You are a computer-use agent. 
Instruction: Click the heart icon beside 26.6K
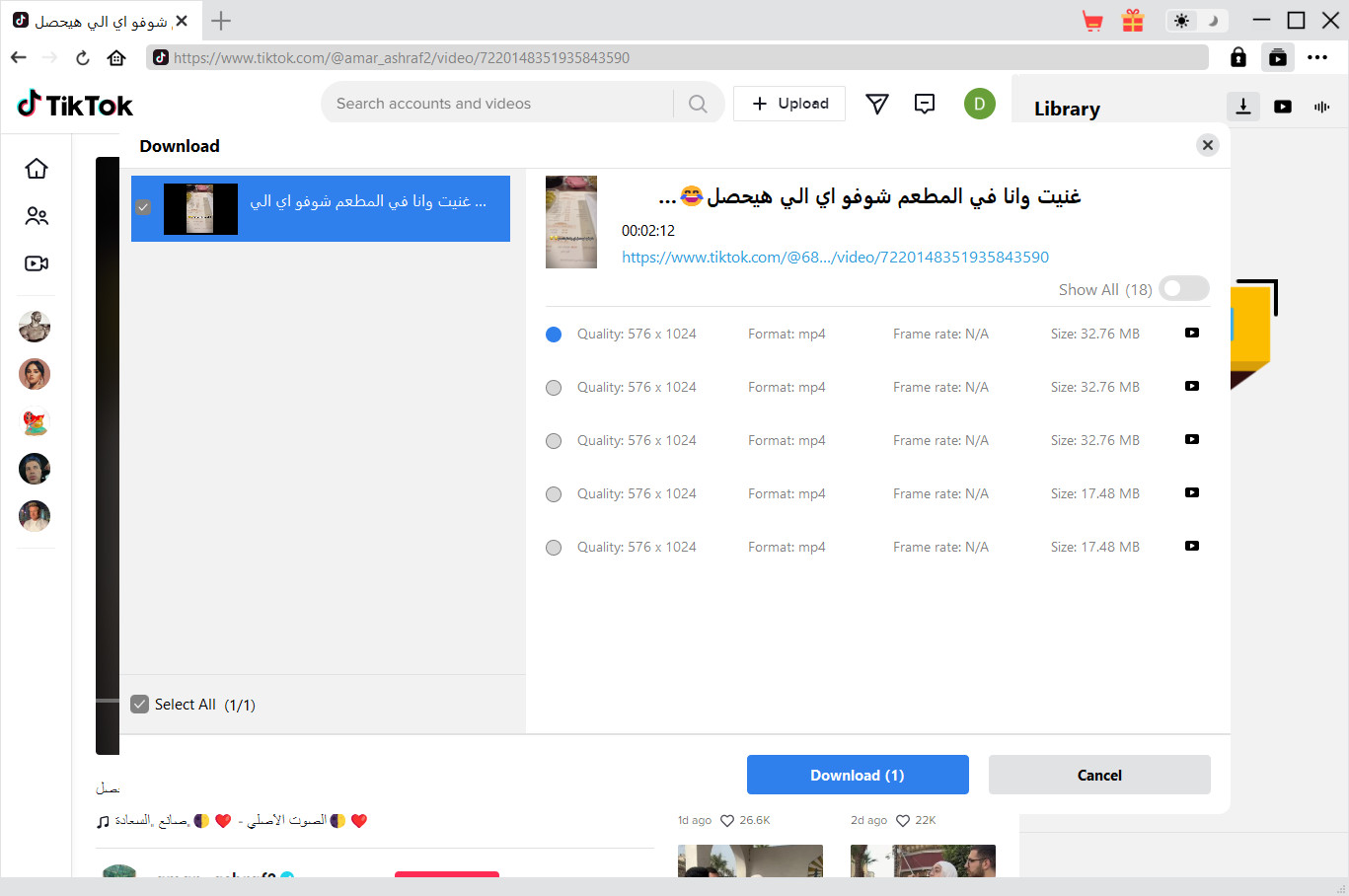[x=727, y=821]
